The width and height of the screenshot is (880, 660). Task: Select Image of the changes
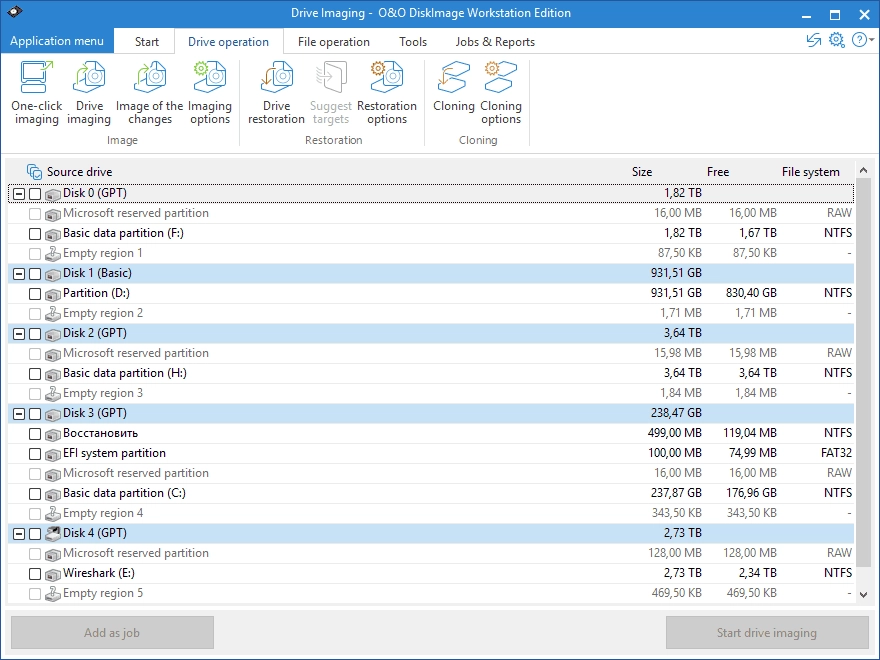point(149,93)
